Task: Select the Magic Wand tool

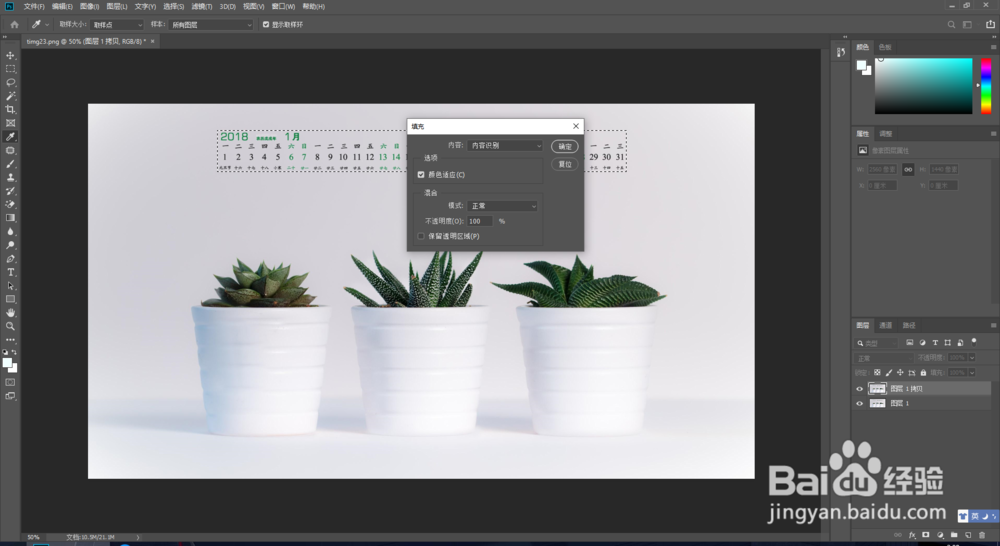Action: pos(10,96)
